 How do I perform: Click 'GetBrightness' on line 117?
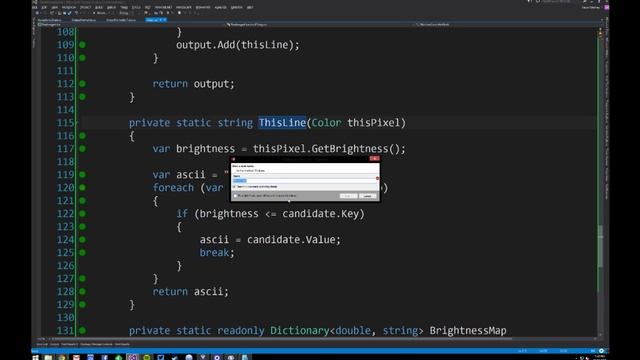coord(349,149)
